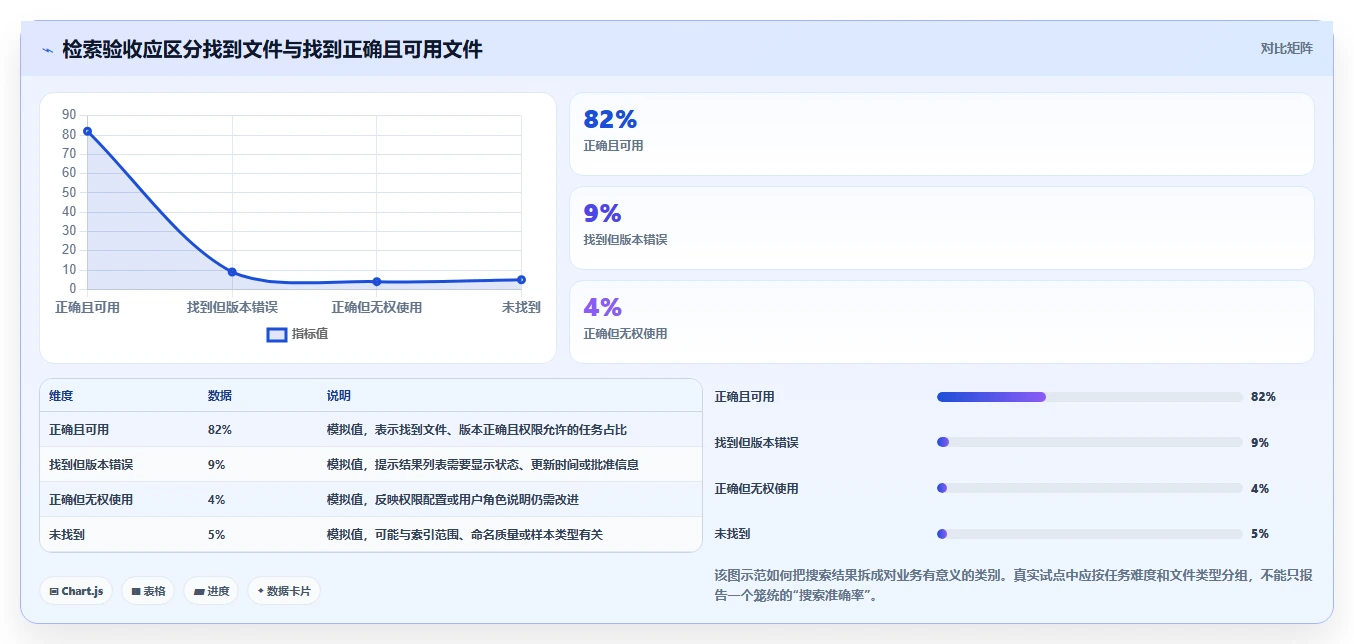Click the 9% table cell
Screen dimensions: 1354x644
216,465
